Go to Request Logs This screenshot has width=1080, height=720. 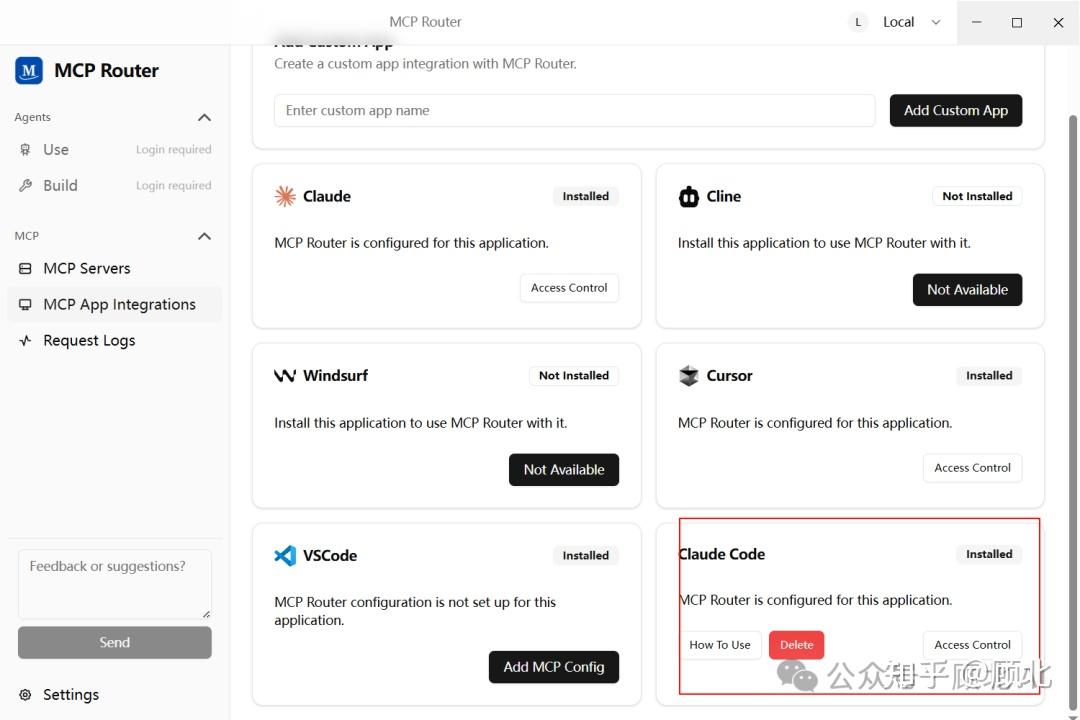pos(89,340)
